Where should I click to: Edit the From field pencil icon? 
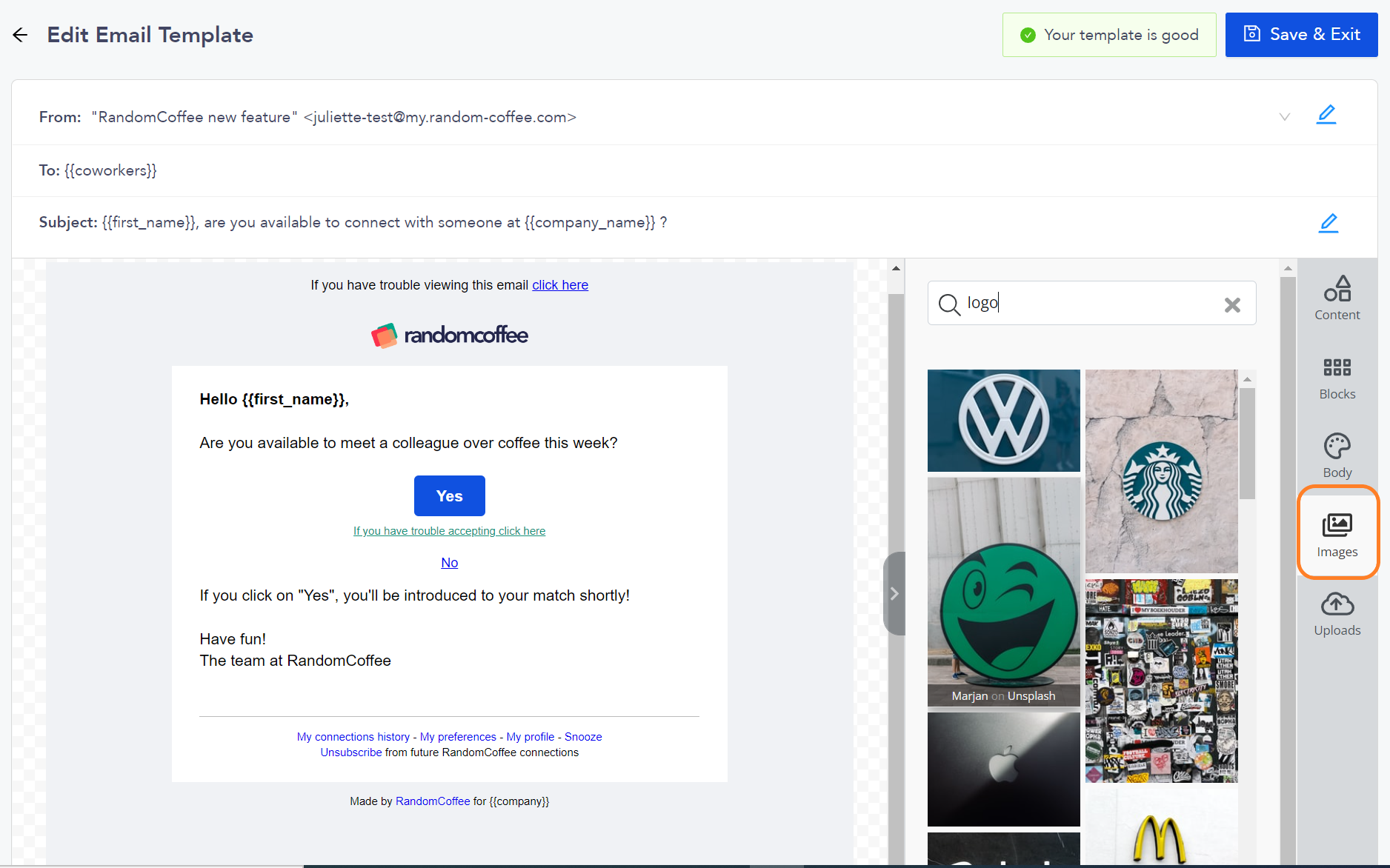(x=1326, y=115)
